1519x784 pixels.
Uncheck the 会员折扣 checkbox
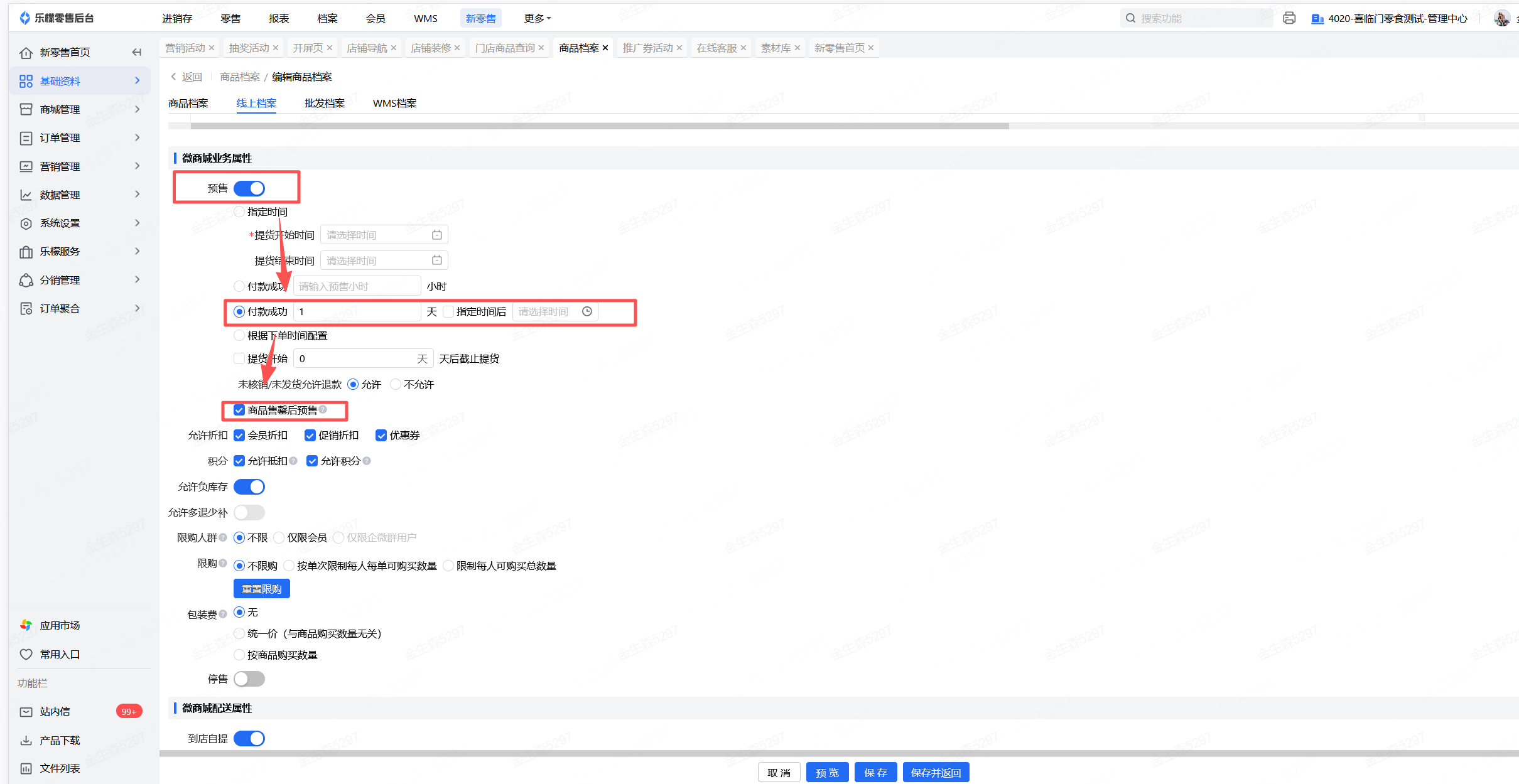[x=239, y=436]
